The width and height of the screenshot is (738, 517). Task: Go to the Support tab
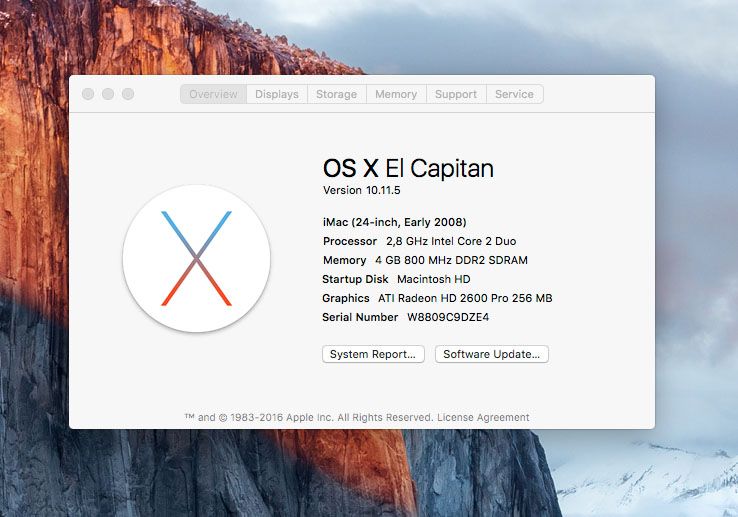point(456,94)
